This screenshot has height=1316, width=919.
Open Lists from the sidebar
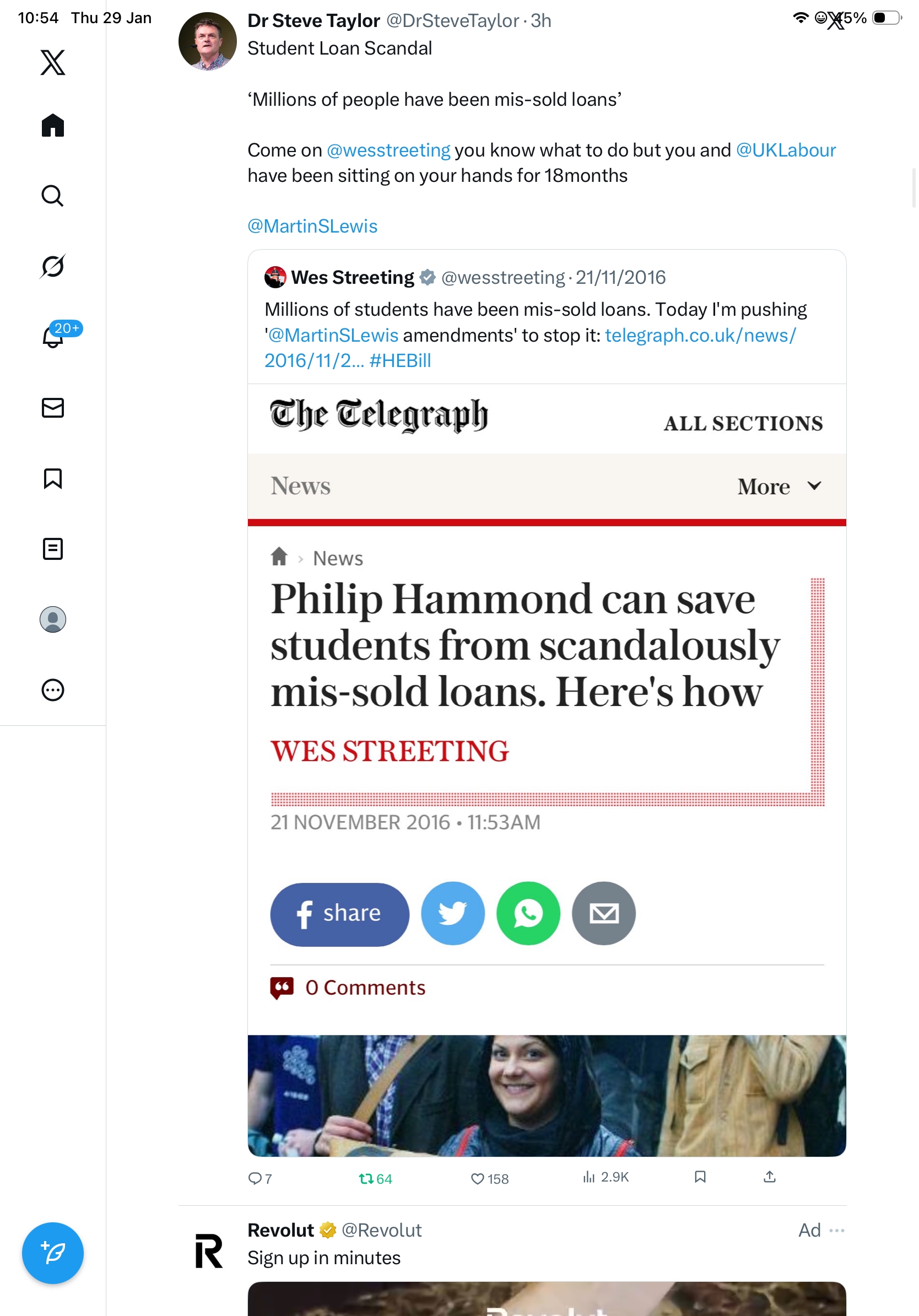coord(53,548)
